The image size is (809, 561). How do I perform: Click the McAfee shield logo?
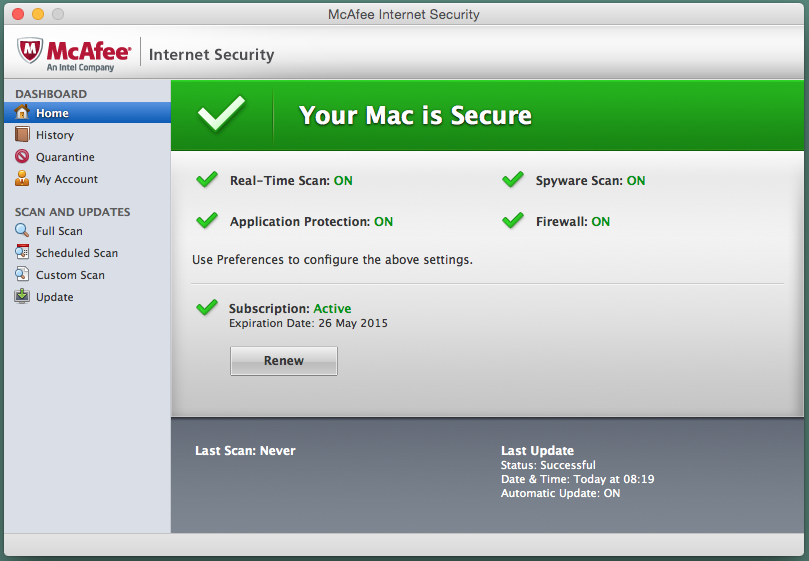[x=30, y=52]
